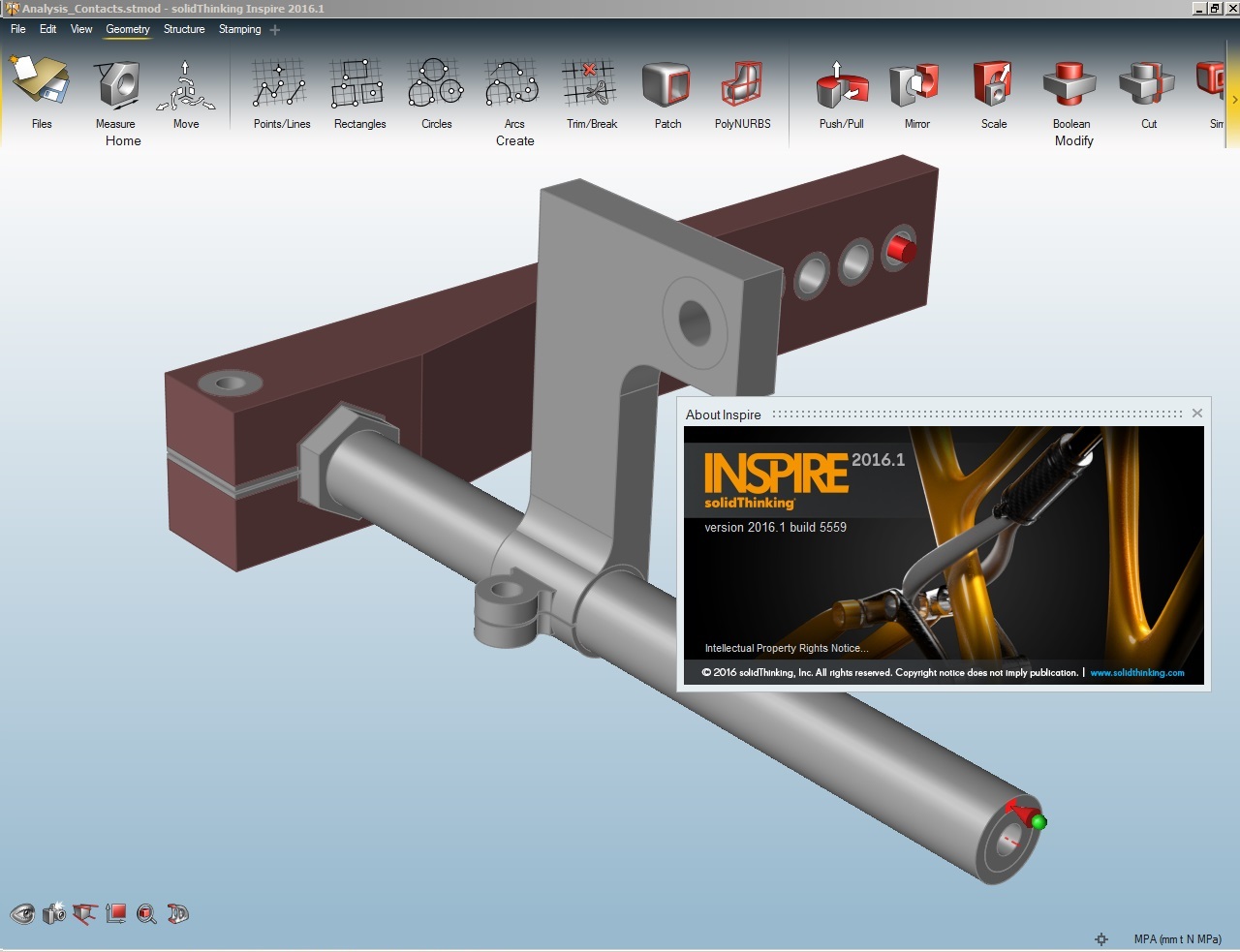The image size is (1240, 952).
Task: Click the fit-to-view magnifier icon
Action: (146, 913)
